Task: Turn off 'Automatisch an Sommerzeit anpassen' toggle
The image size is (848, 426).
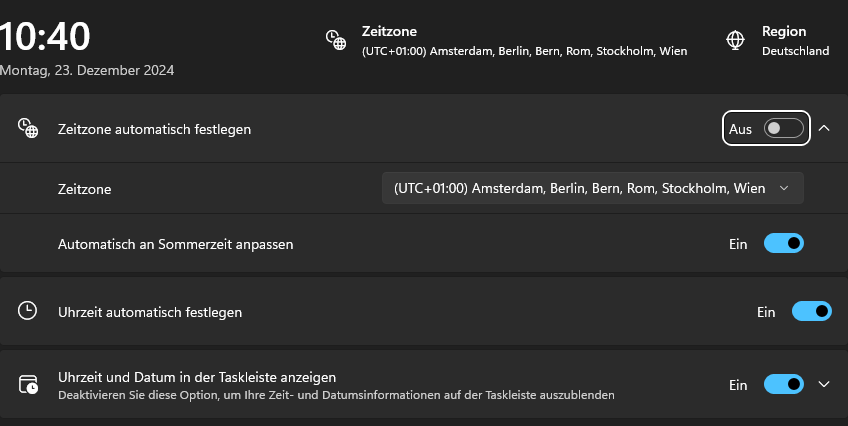Action: (x=783, y=243)
